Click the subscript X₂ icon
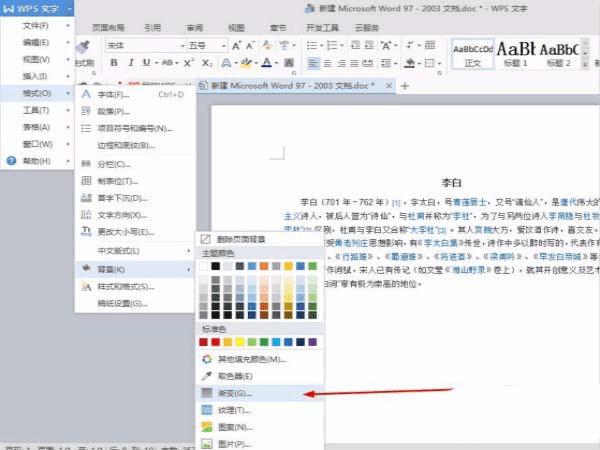Image resolution: width=600 pixels, height=450 pixels. pyautogui.click(x=207, y=63)
